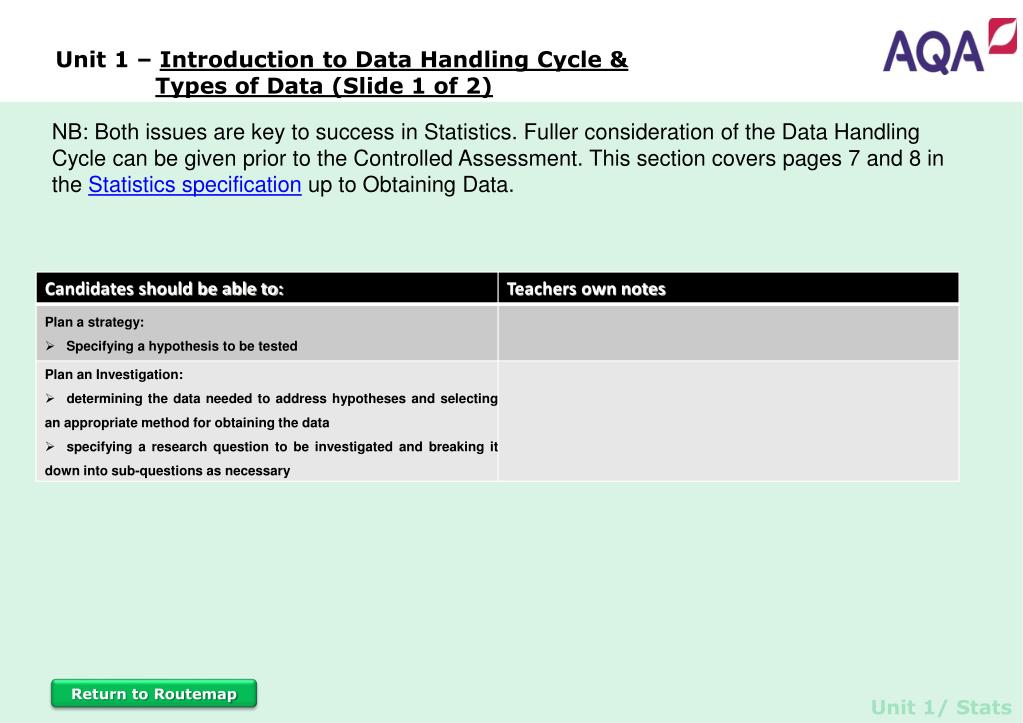Click the down into sub-questions as necessary line
The height and width of the screenshot is (723, 1023).
pyautogui.click(x=167, y=471)
